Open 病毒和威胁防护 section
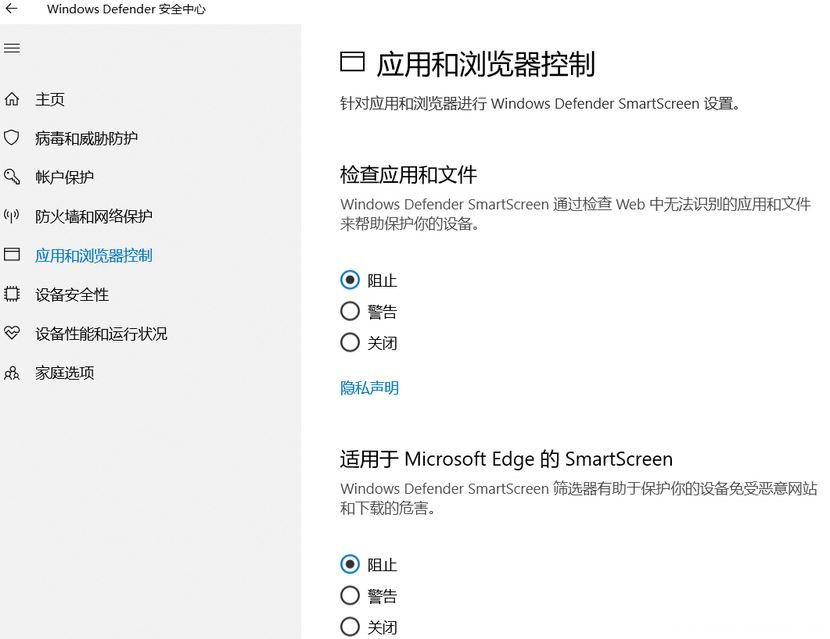The image size is (830, 639). (86, 138)
